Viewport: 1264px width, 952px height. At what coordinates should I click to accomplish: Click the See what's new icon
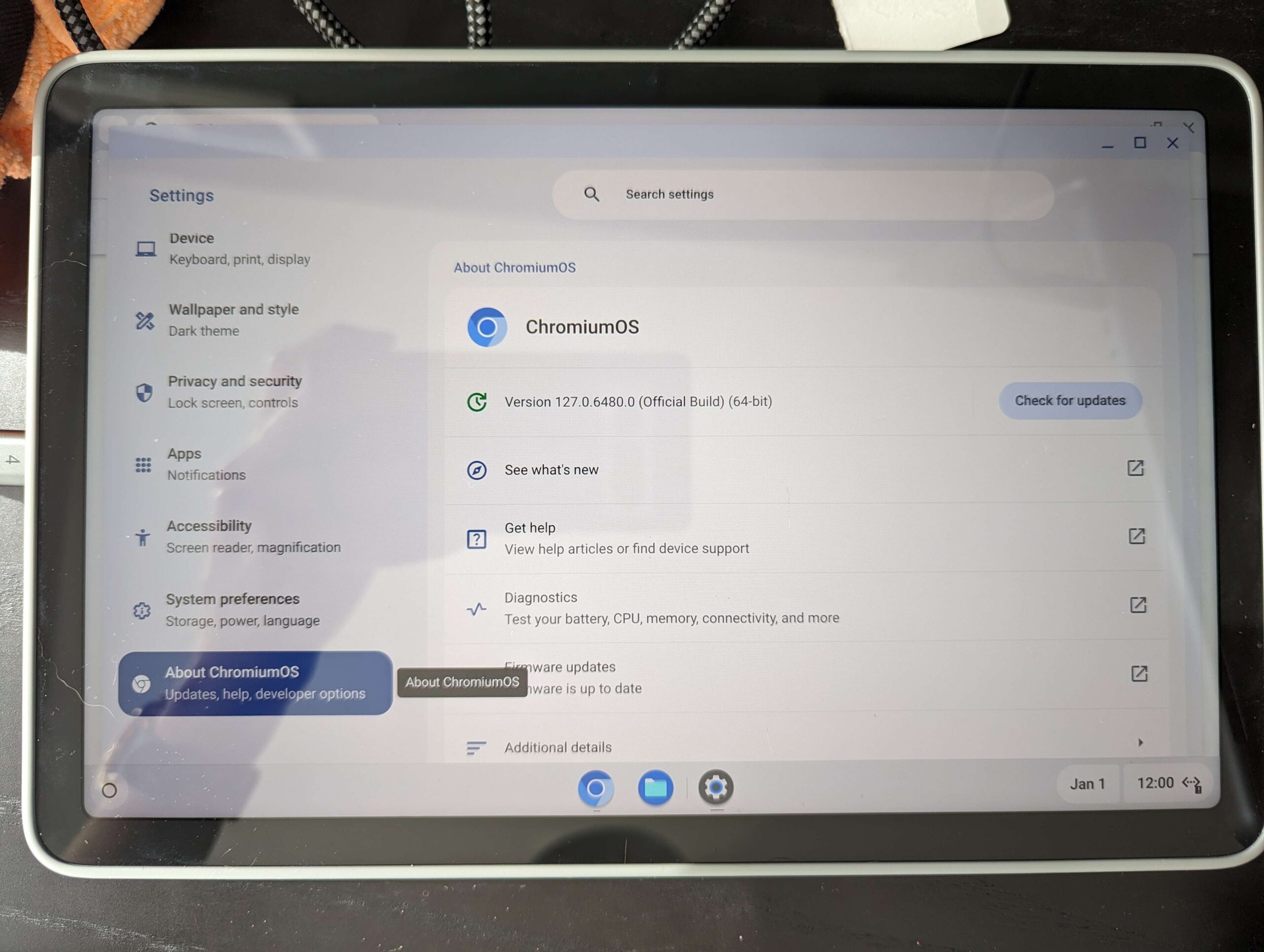click(x=476, y=469)
